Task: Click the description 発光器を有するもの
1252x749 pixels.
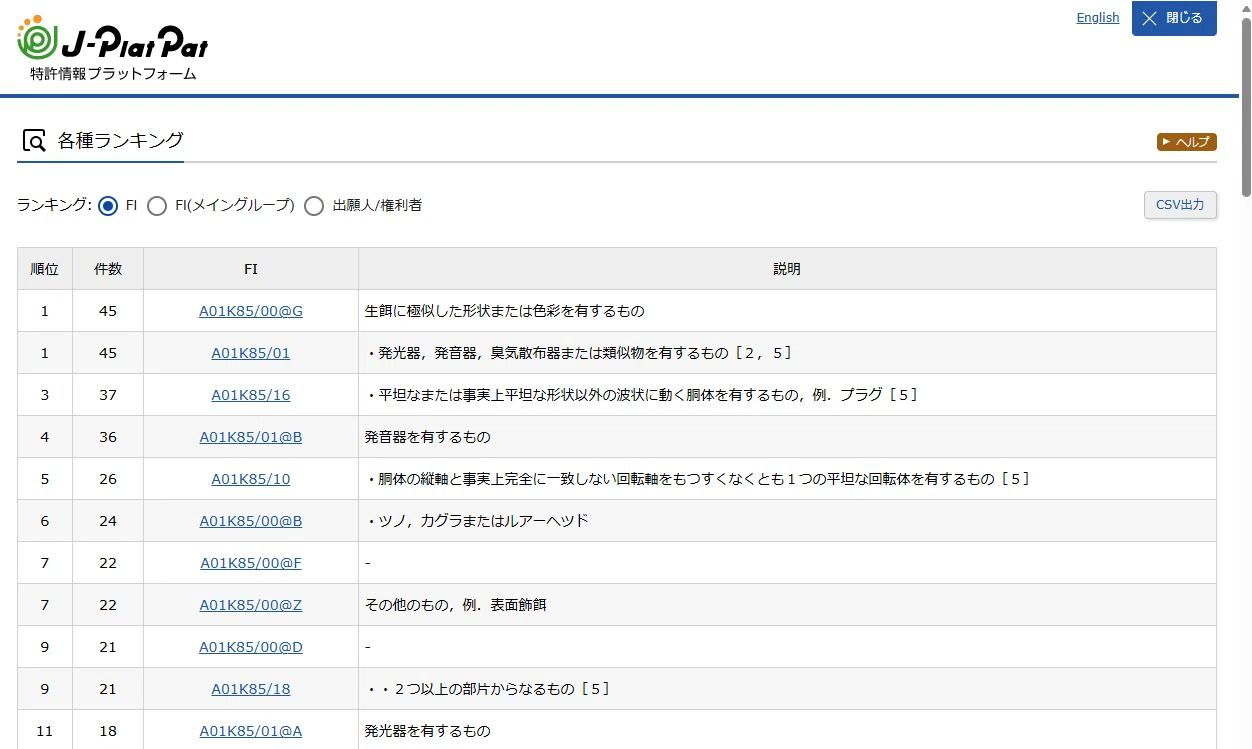Action: pyautogui.click(x=428, y=731)
